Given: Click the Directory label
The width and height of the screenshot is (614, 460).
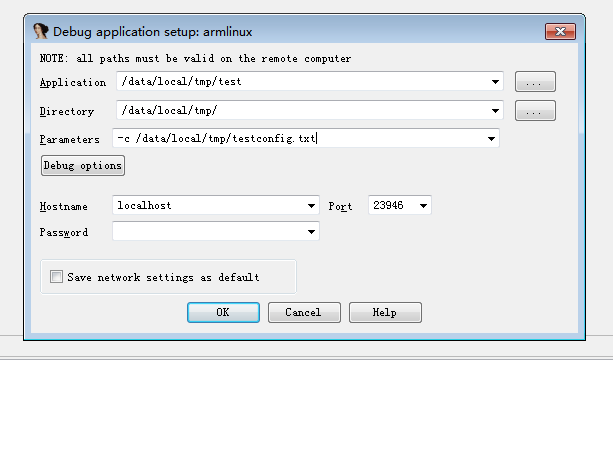Looking at the screenshot, I should pos(67,112).
